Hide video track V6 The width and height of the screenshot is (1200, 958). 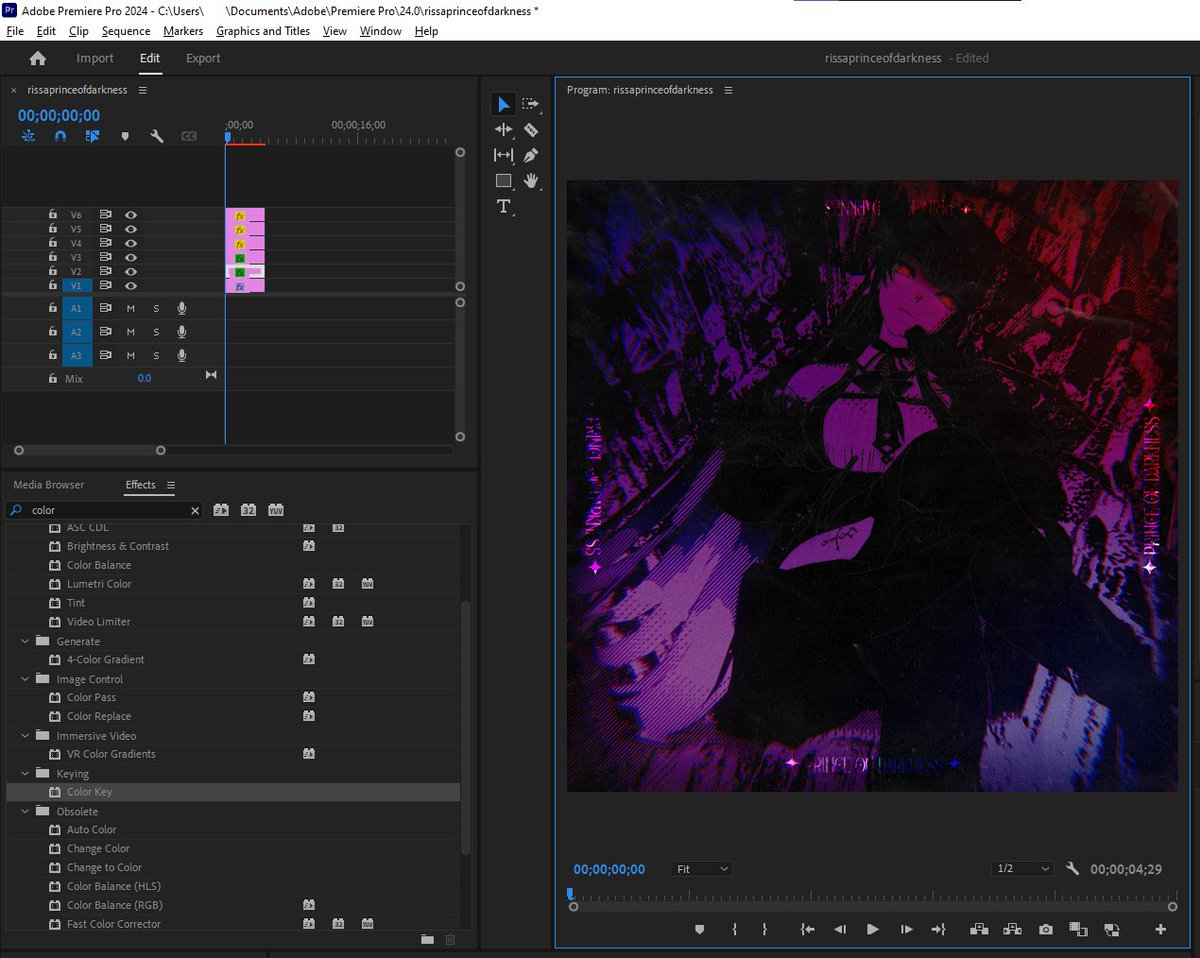point(130,215)
